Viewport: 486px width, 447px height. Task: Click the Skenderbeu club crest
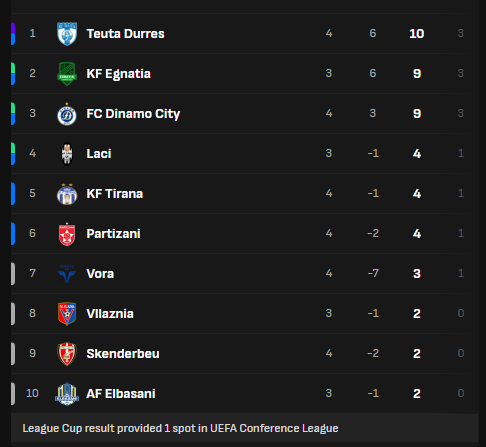pos(67,354)
